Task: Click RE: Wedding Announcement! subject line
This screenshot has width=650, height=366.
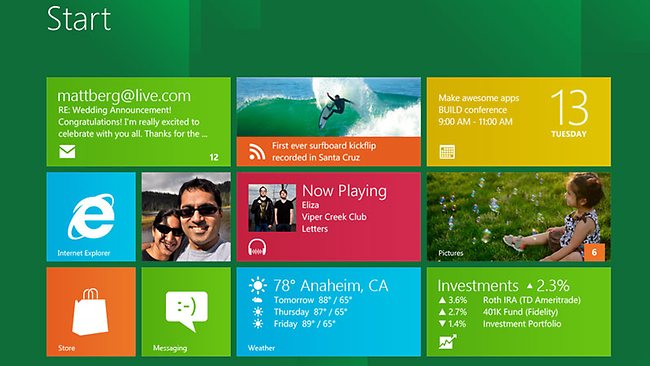Action: point(114,110)
